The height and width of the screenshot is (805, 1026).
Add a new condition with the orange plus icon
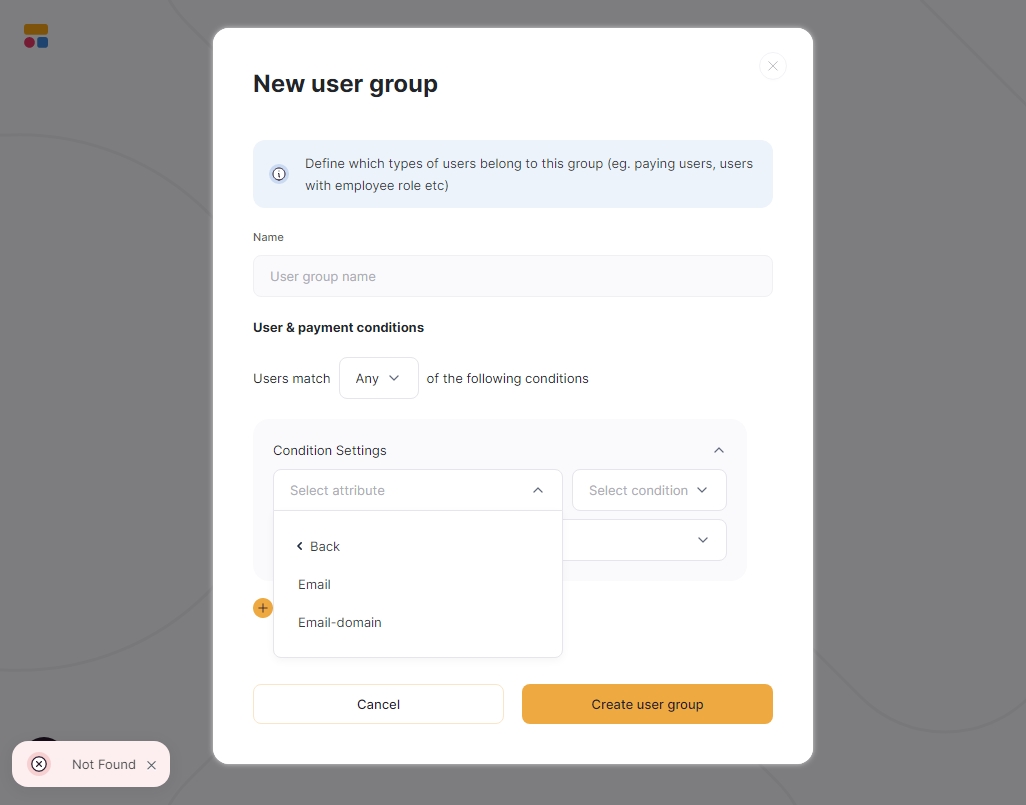[x=263, y=608]
